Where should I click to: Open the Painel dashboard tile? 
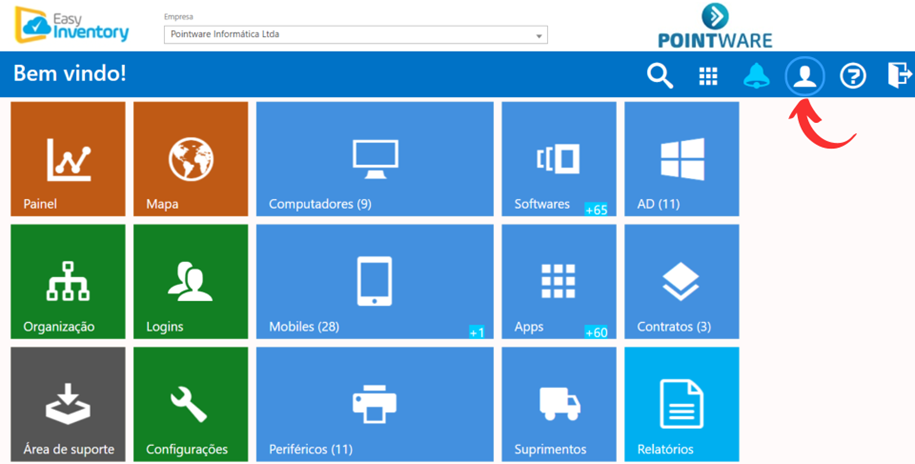point(68,160)
